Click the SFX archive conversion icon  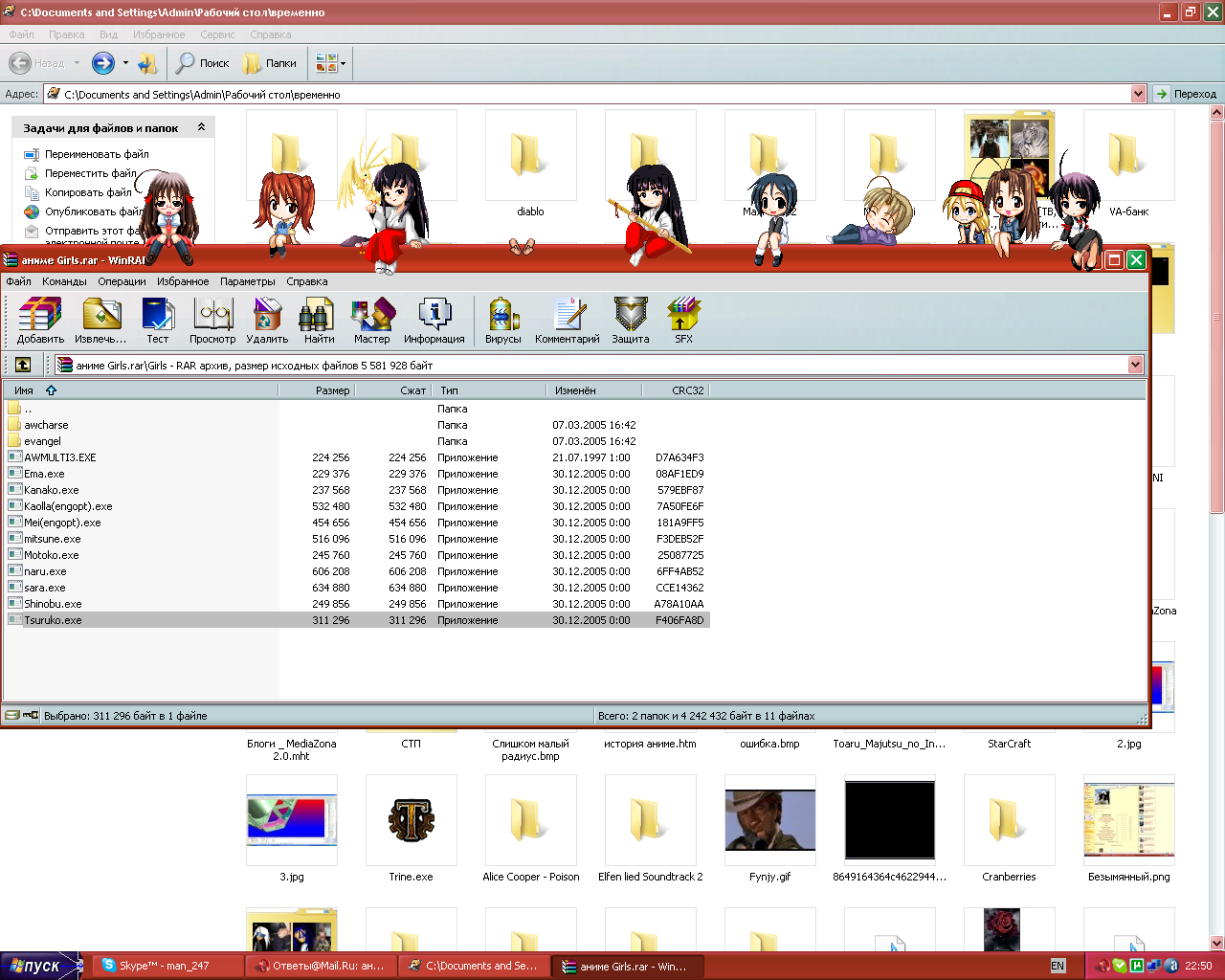click(683, 320)
